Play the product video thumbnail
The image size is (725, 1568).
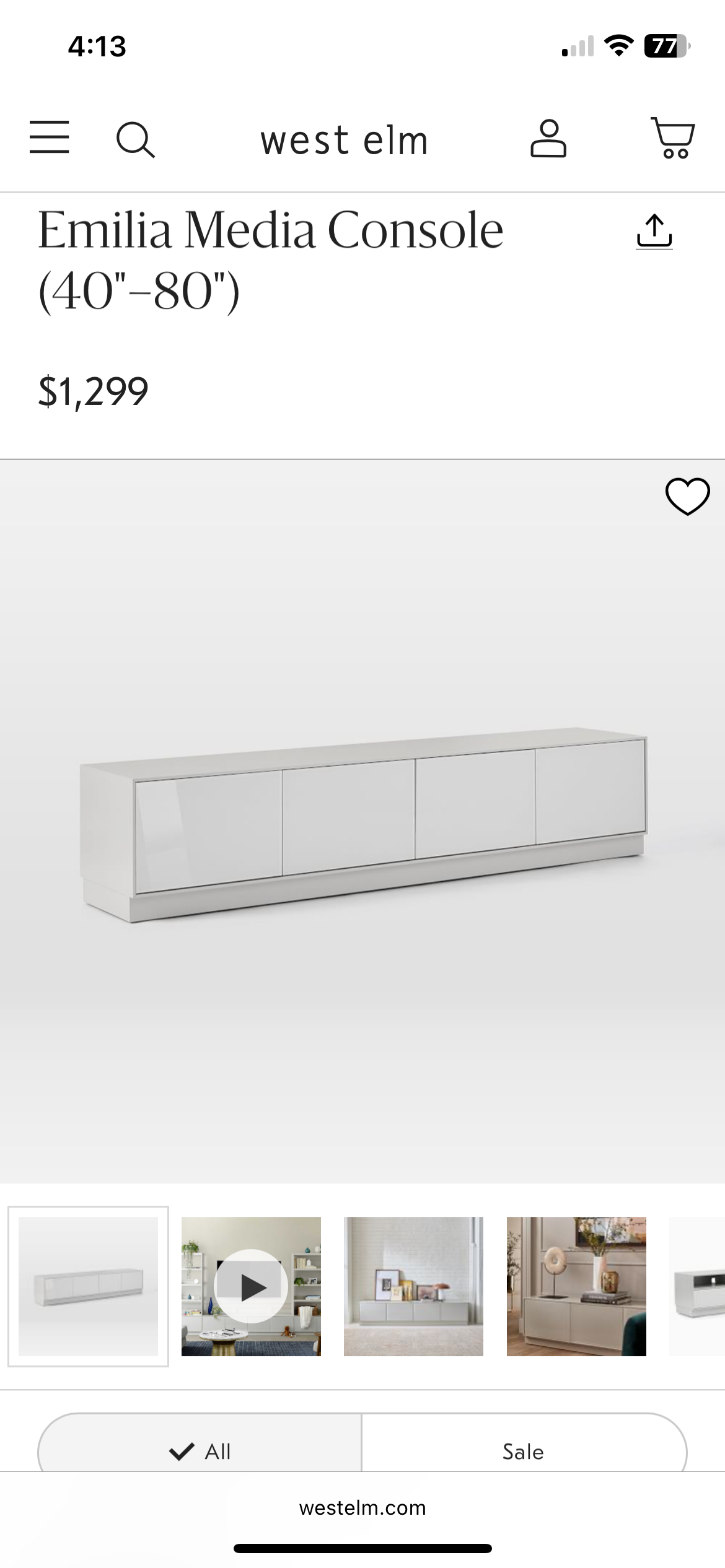click(251, 1286)
